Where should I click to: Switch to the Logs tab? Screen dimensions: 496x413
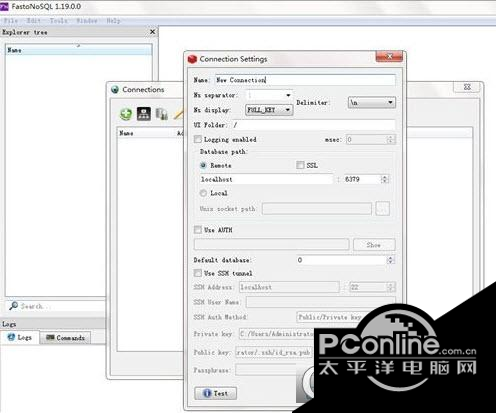click(x=20, y=338)
